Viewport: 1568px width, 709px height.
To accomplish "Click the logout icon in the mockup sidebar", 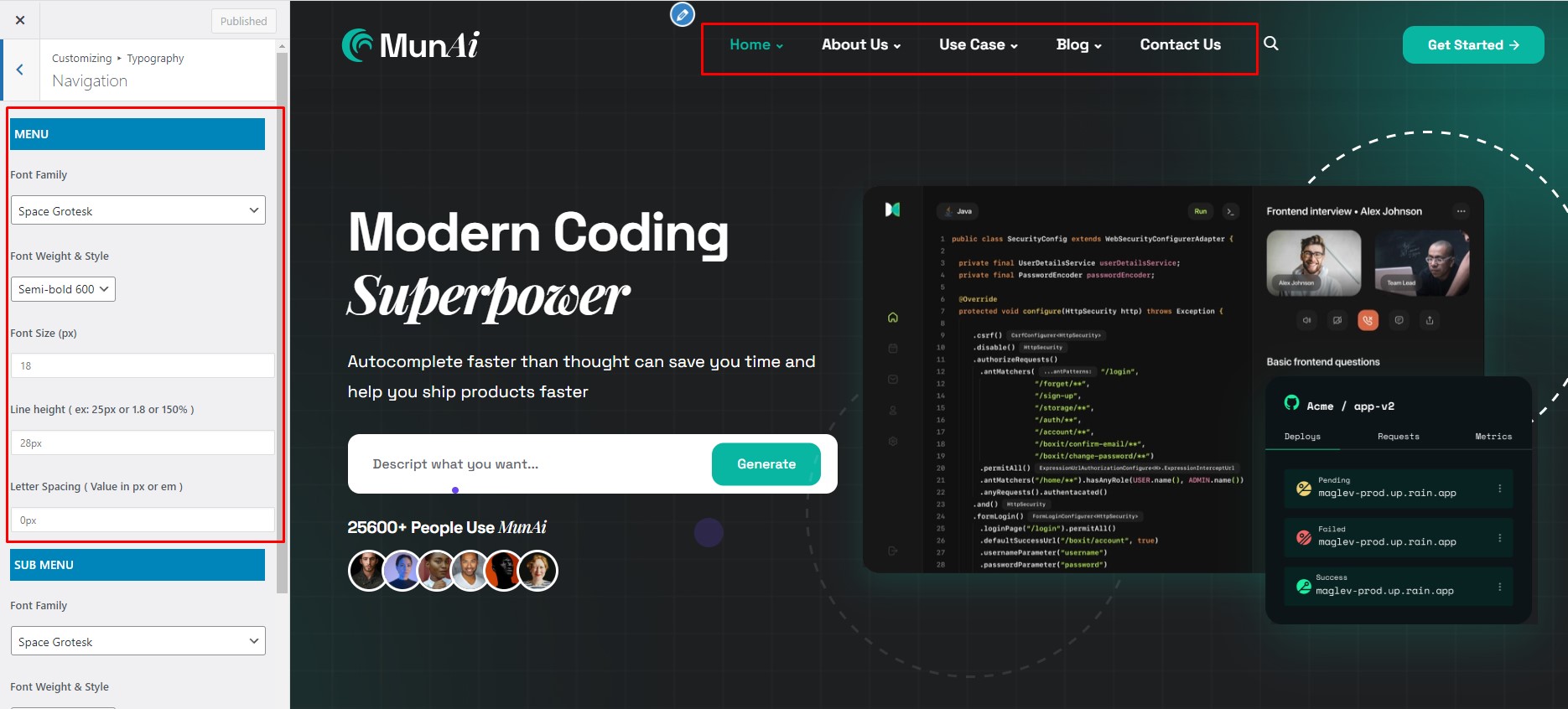I will [x=893, y=551].
